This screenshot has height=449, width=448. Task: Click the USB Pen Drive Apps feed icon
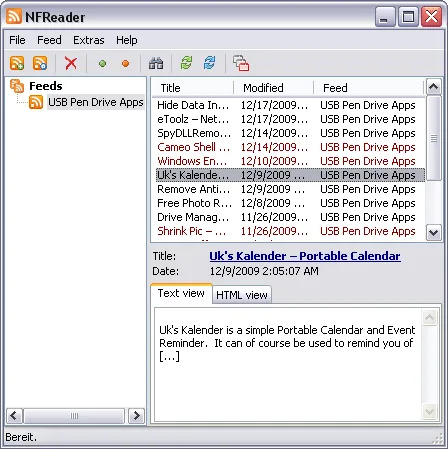36,102
